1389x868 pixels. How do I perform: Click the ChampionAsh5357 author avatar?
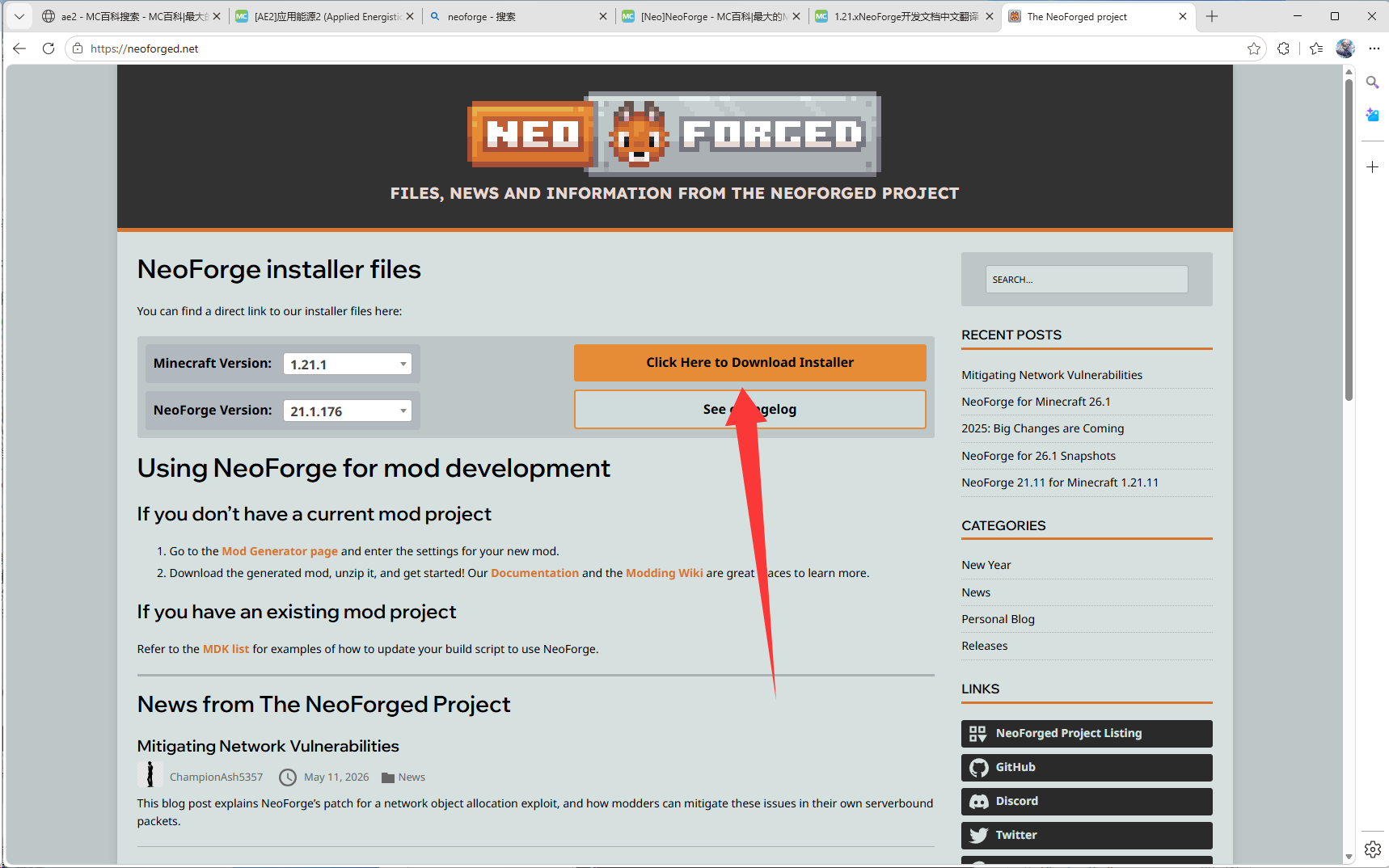[x=150, y=774]
